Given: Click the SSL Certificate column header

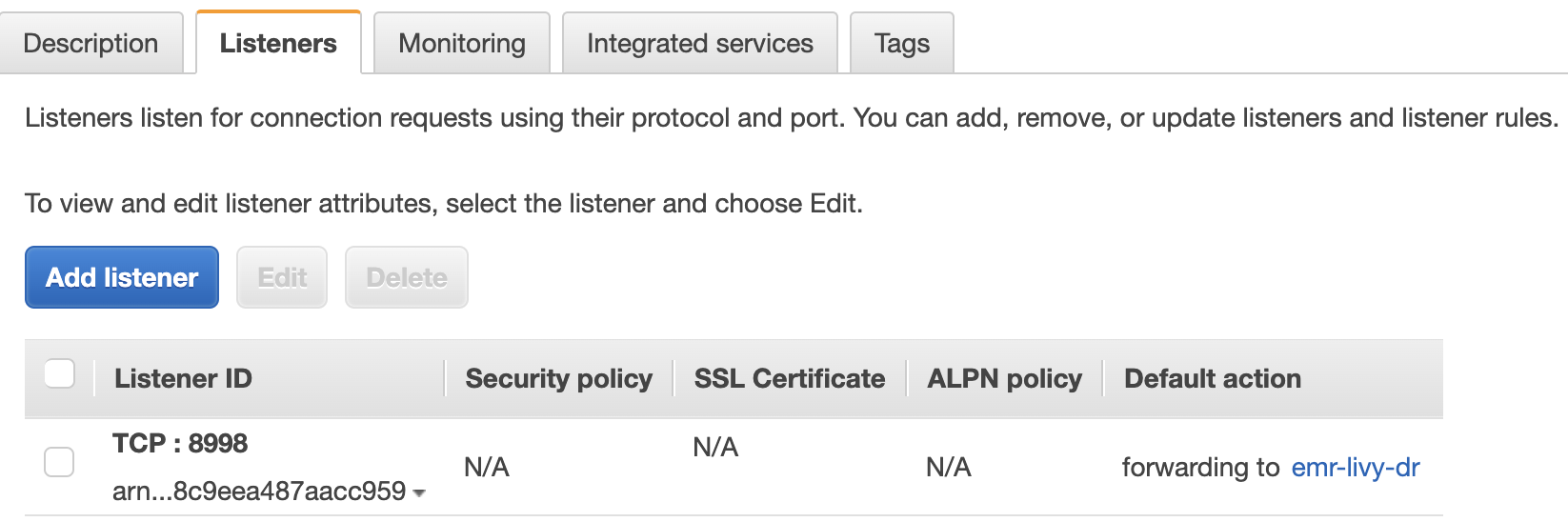Looking at the screenshot, I should (x=789, y=378).
